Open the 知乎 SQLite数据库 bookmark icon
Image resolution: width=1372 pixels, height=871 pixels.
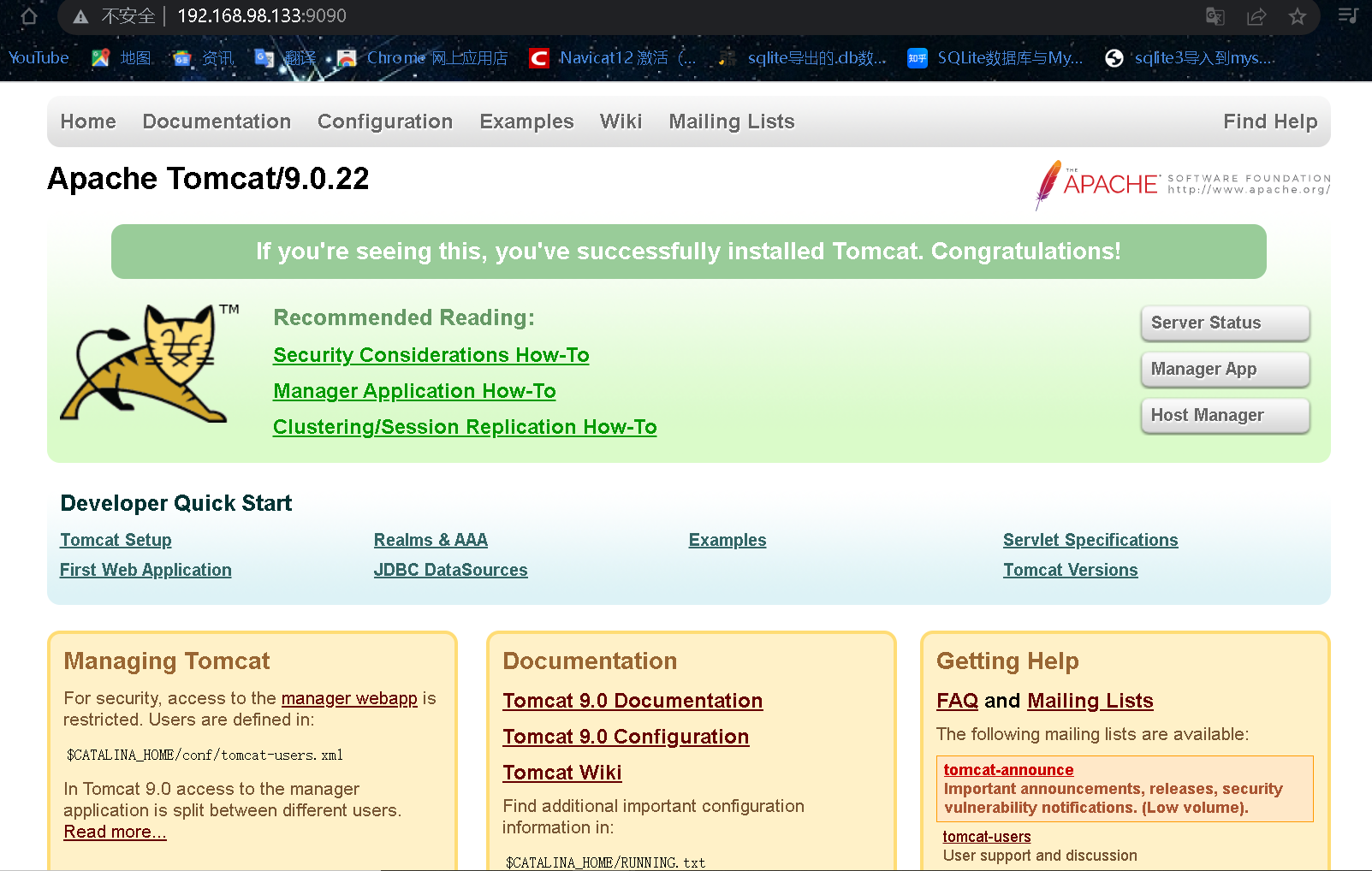(x=918, y=58)
